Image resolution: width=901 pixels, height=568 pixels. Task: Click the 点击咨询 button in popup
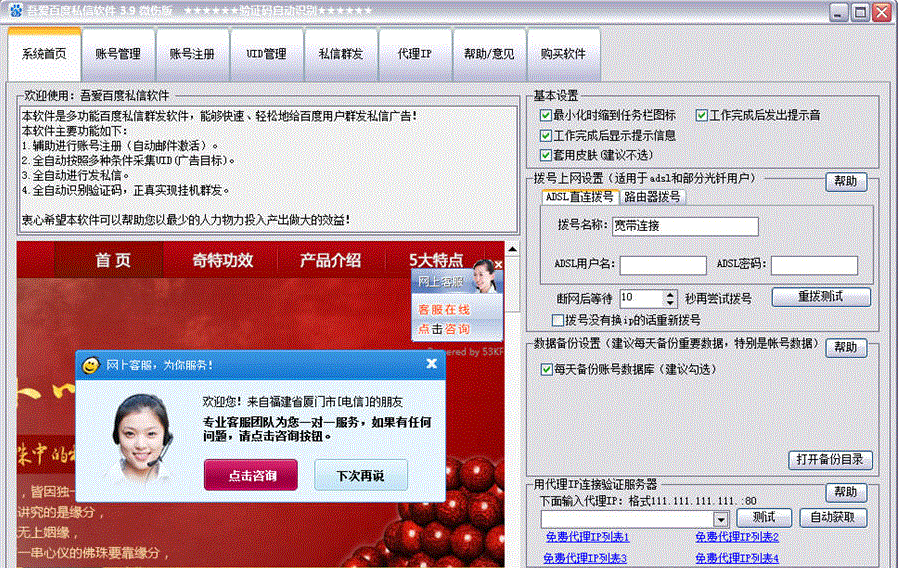[251, 475]
